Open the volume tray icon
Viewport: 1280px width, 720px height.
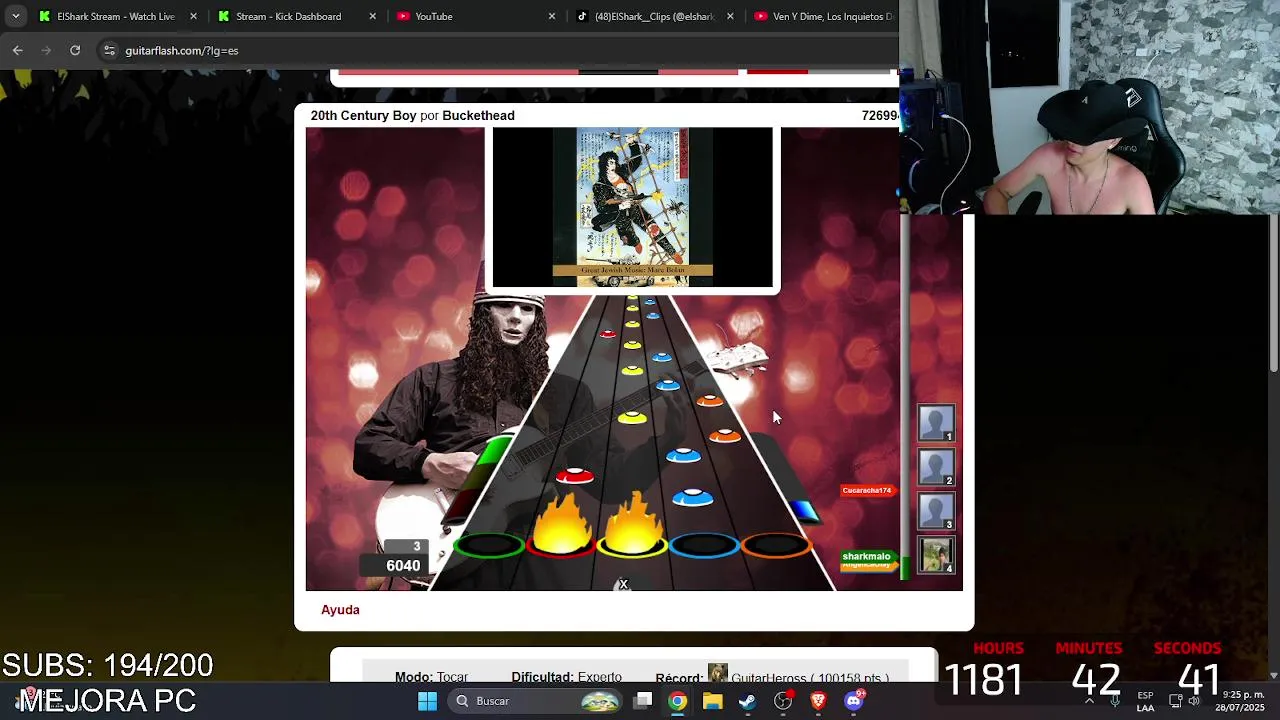pos(1194,701)
